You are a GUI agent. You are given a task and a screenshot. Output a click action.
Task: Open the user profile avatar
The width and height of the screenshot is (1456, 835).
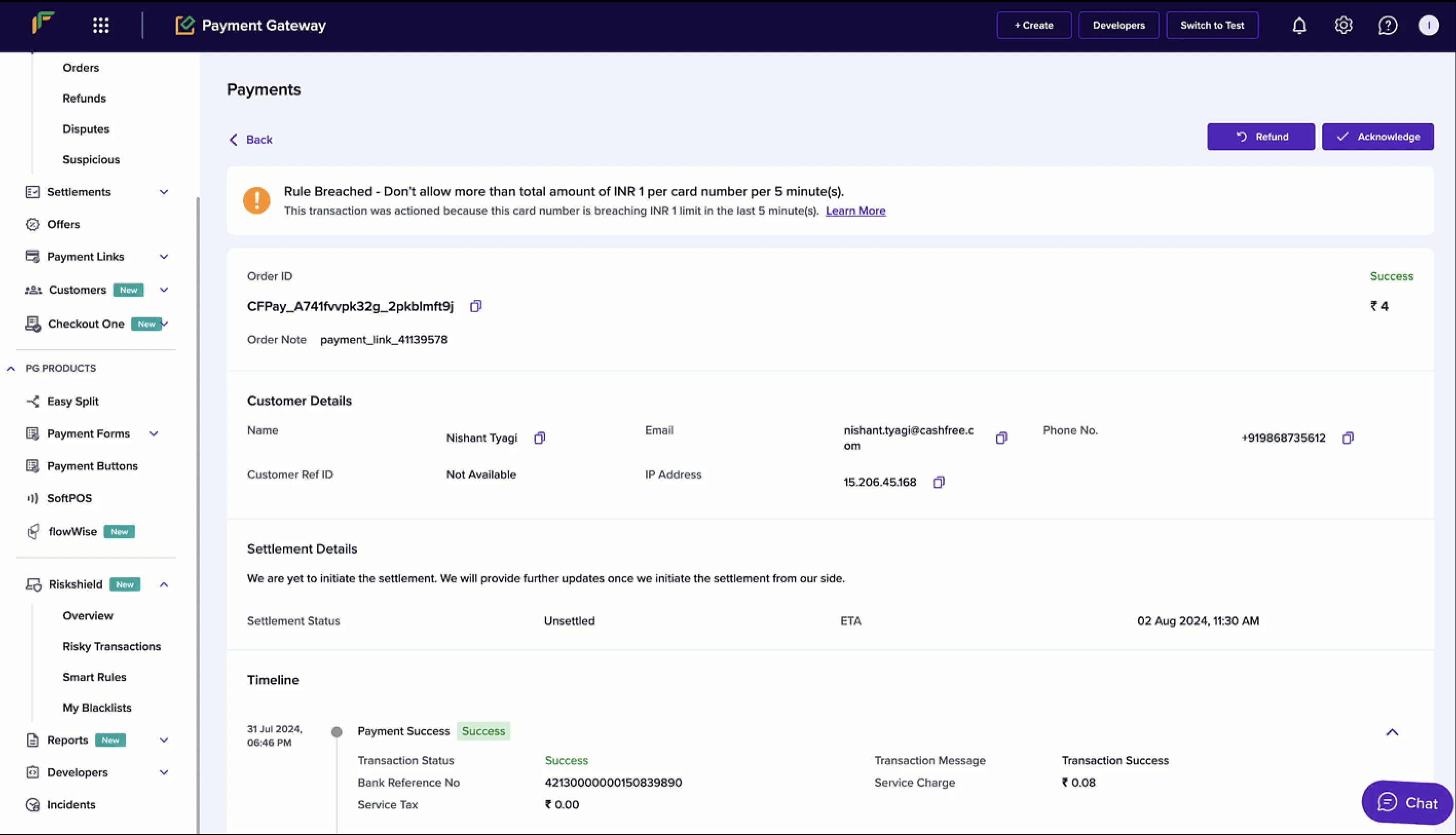(x=1428, y=25)
